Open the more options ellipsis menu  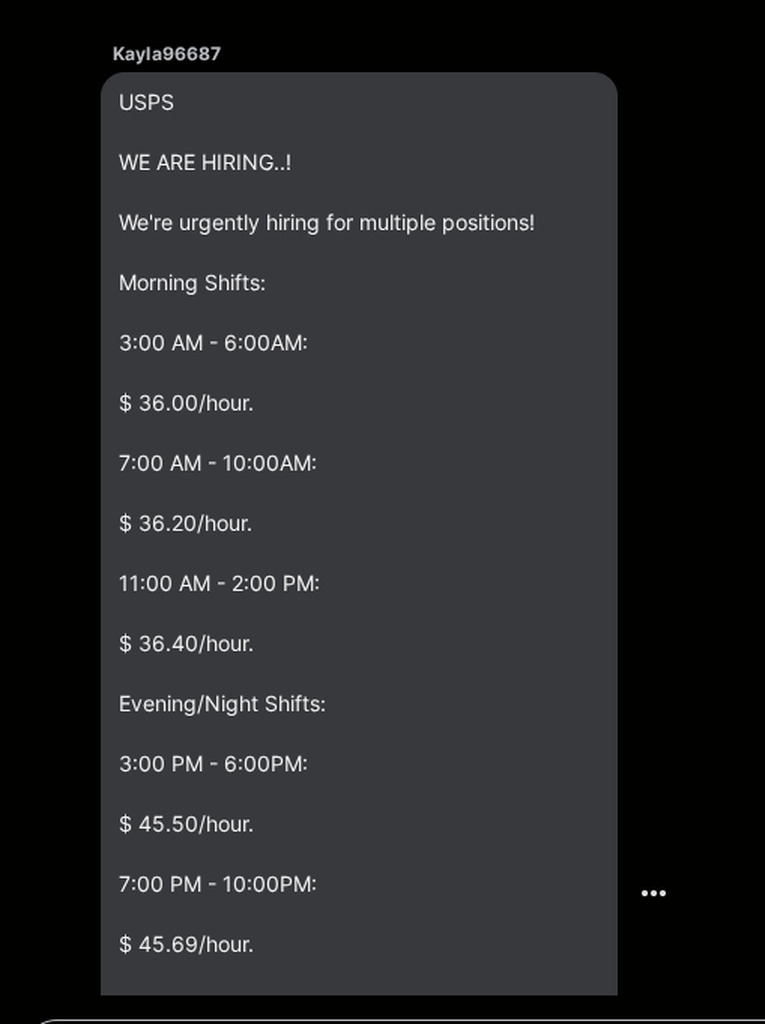(653, 893)
